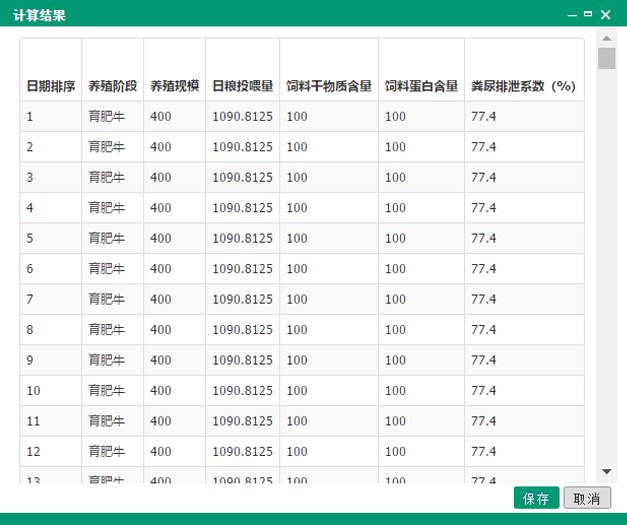
Task: Select the row 1 date order cell
Action: (51, 117)
